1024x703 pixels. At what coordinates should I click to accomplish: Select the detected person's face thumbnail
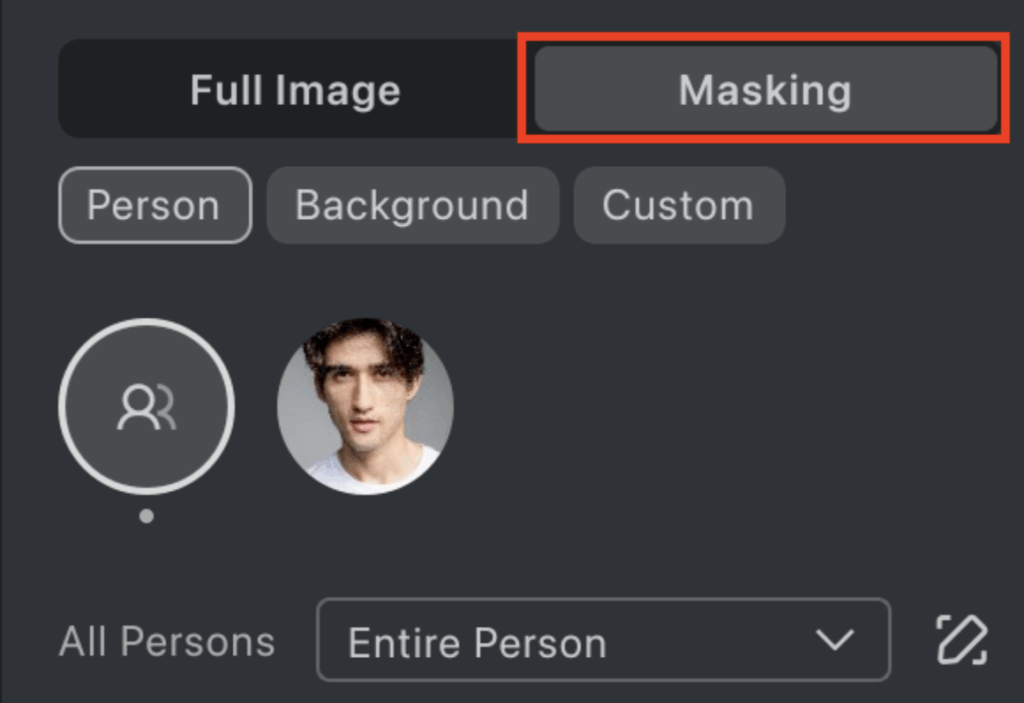pos(367,407)
